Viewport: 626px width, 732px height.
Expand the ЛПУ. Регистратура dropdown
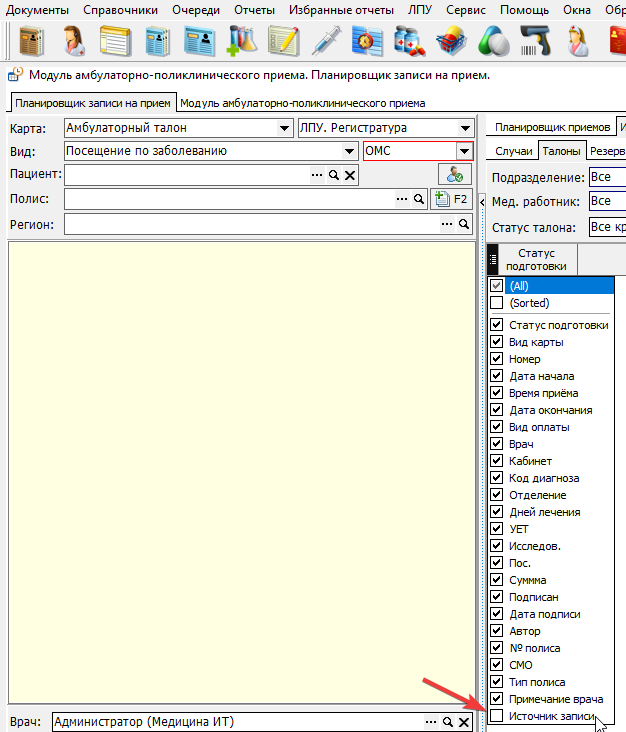point(465,127)
